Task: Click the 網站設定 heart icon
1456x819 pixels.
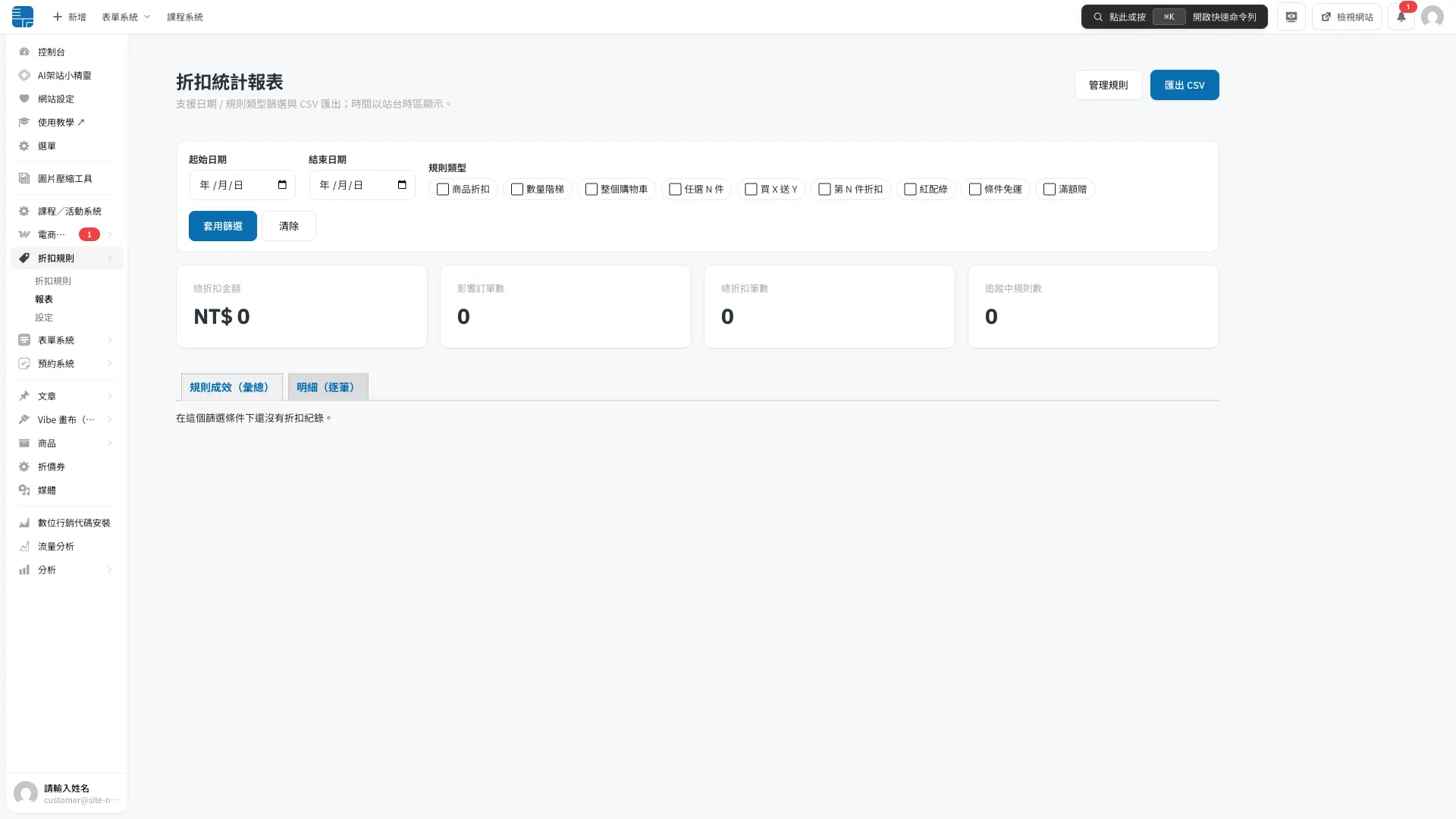Action: 24,99
